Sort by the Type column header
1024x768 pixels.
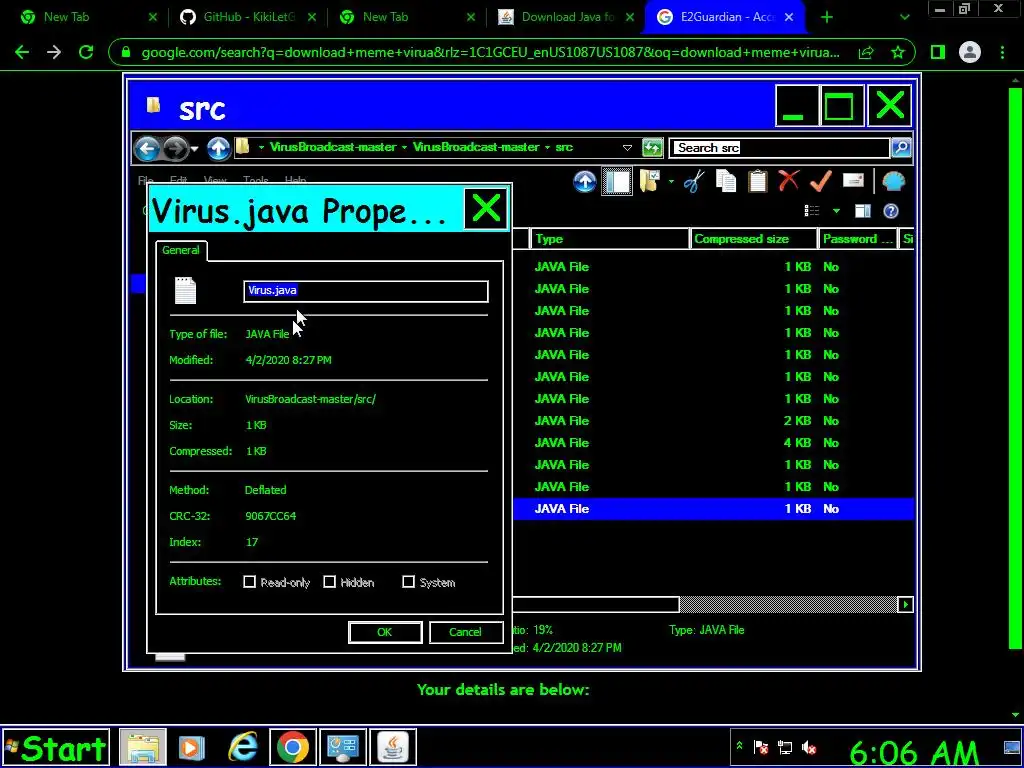coord(609,239)
